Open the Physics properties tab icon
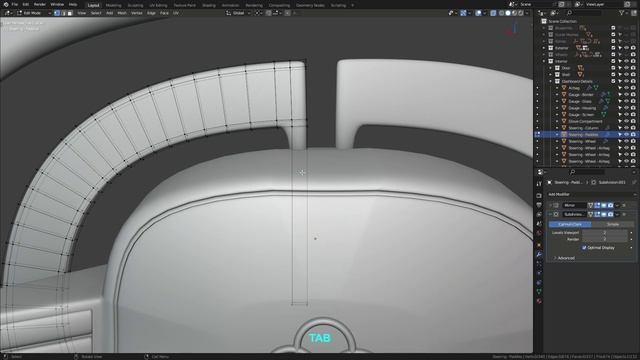 [539, 273]
